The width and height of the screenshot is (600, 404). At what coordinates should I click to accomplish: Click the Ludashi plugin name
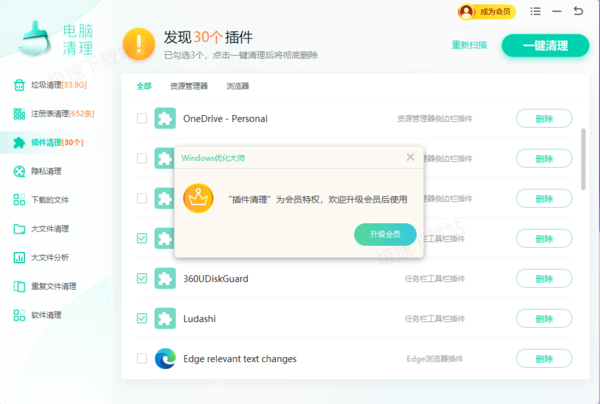[199, 319]
